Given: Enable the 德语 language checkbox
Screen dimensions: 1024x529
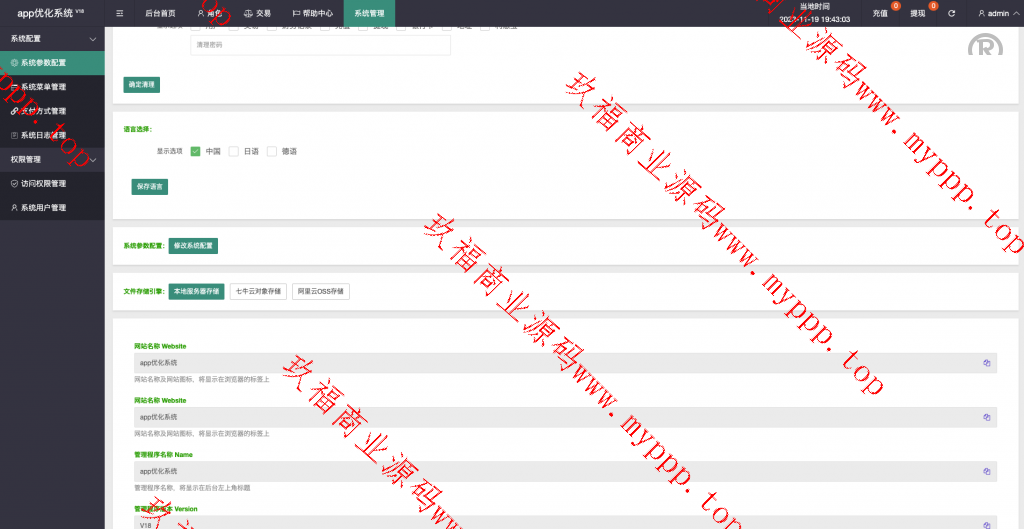Looking at the screenshot, I should [x=272, y=151].
